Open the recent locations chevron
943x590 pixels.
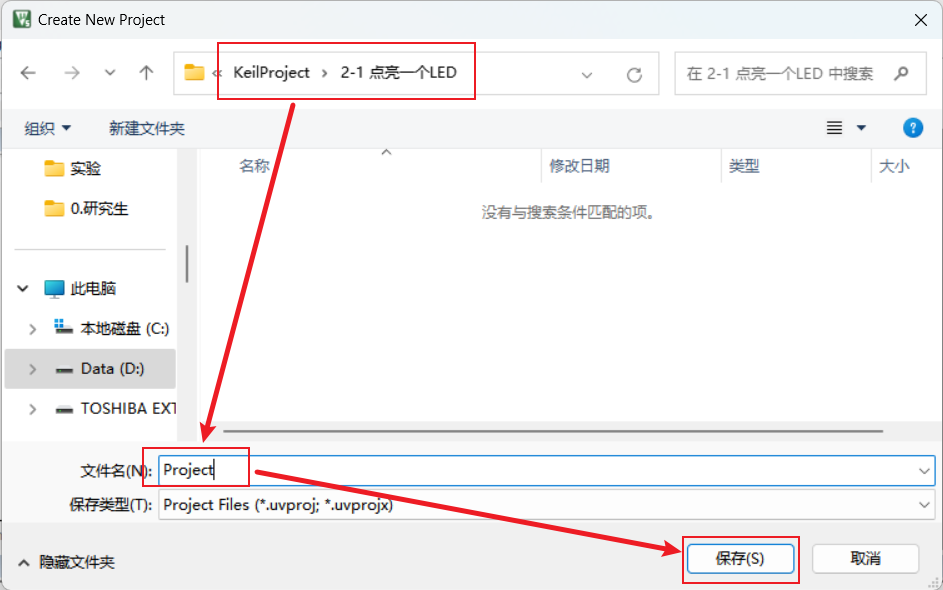click(109, 73)
